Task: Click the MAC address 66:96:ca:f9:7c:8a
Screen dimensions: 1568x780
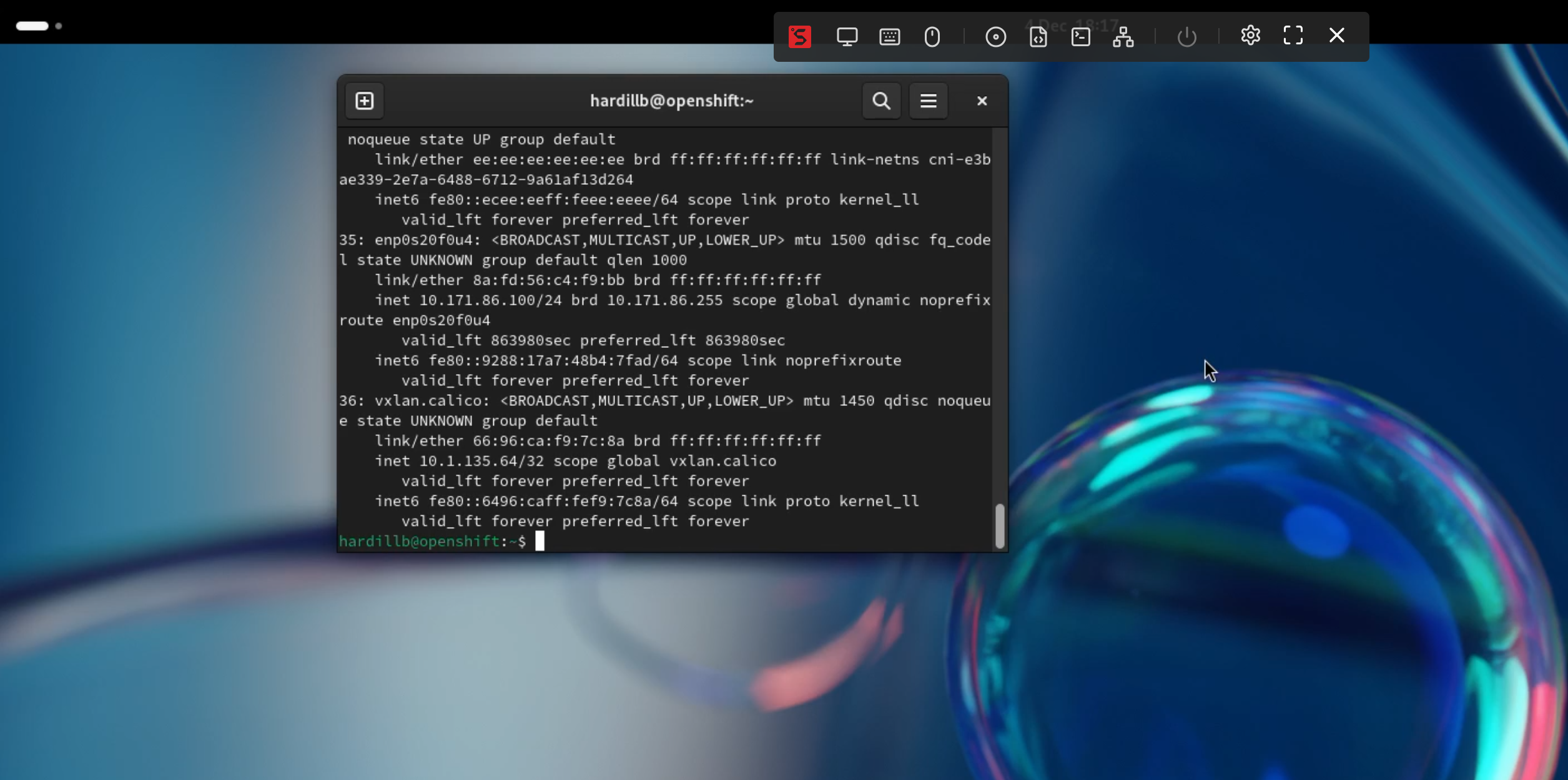Action: click(x=548, y=442)
